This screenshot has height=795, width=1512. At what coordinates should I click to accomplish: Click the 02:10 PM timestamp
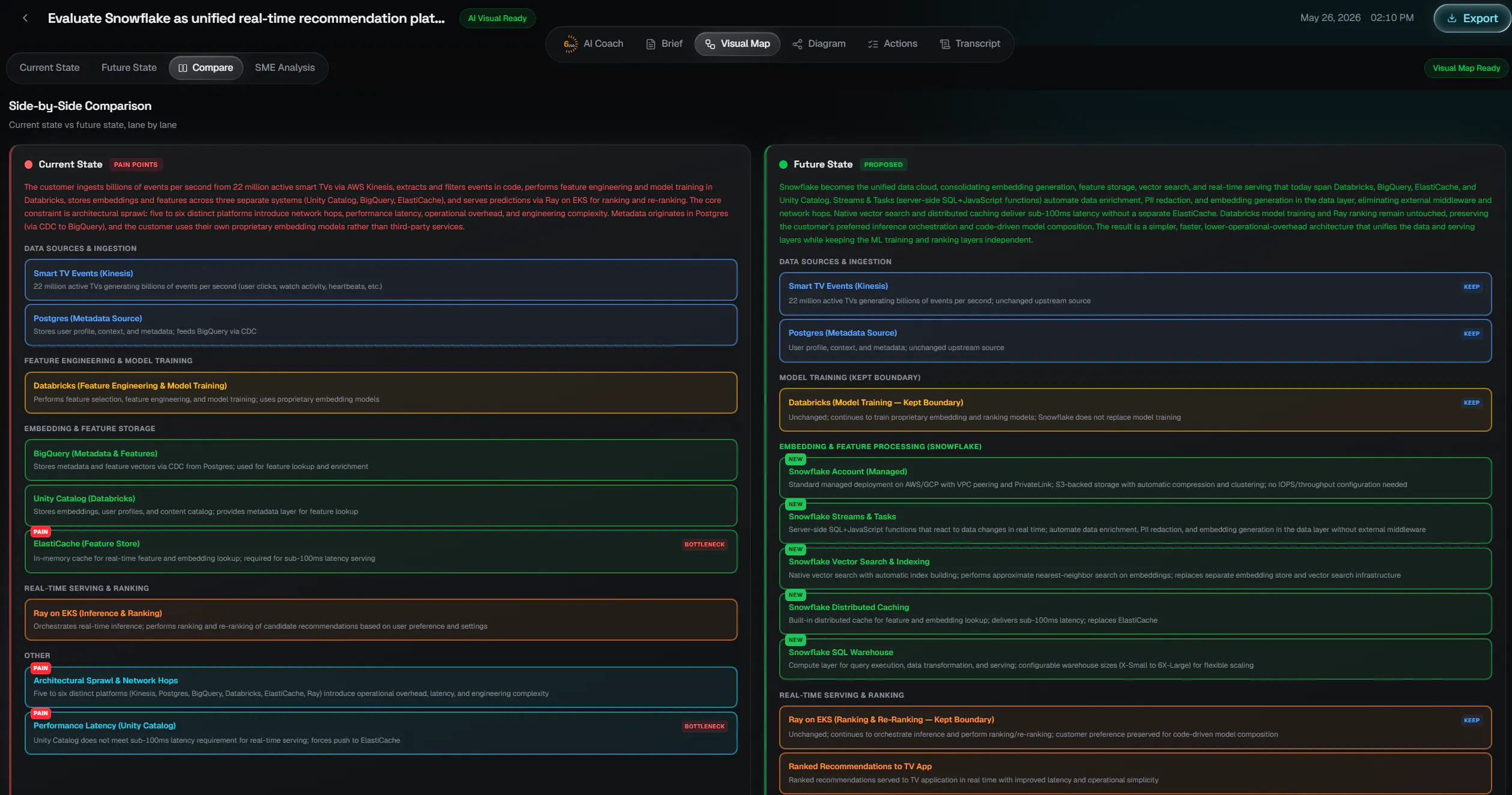point(1392,18)
